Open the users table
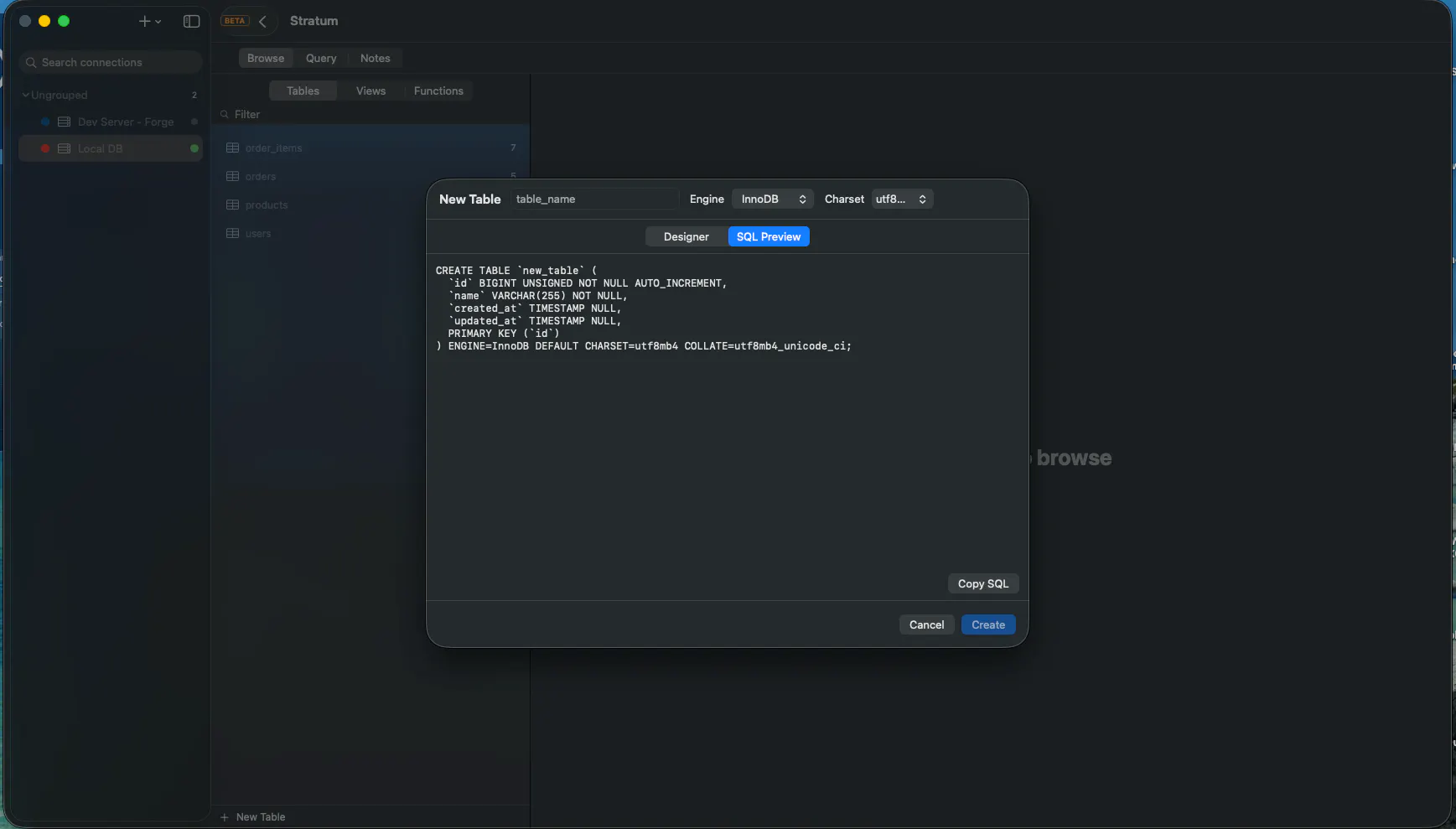The height and width of the screenshot is (829, 1456). pos(370,234)
